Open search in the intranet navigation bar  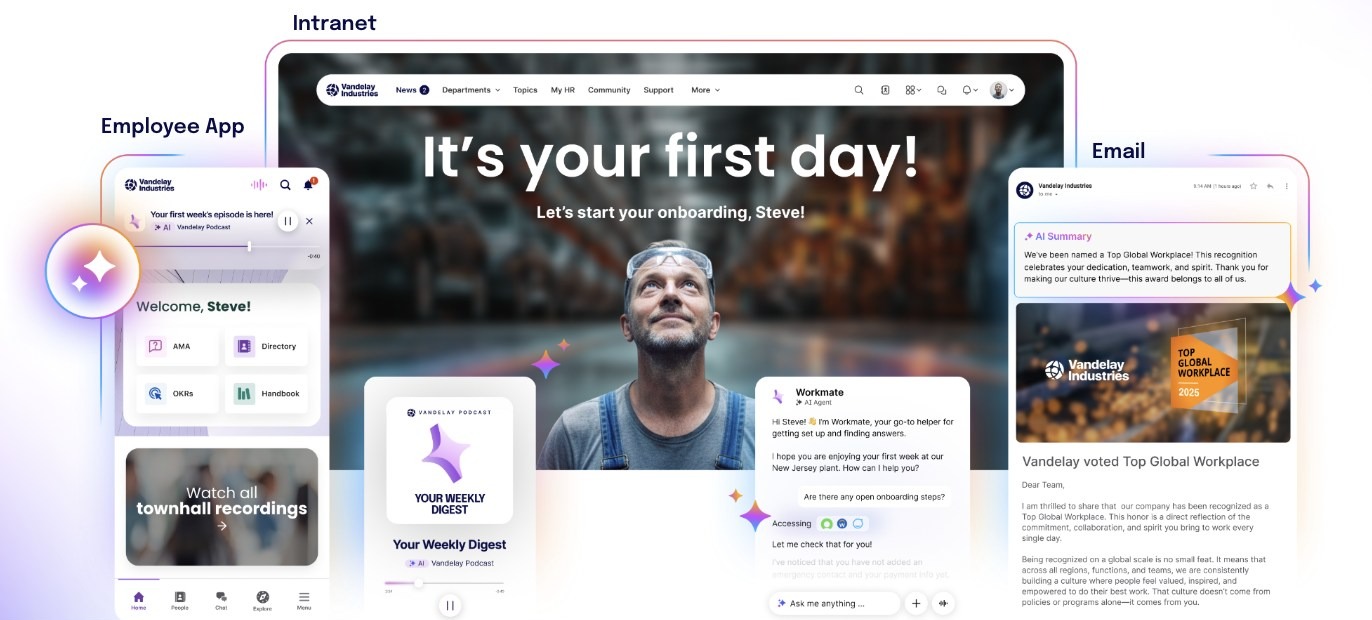[x=858, y=90]
